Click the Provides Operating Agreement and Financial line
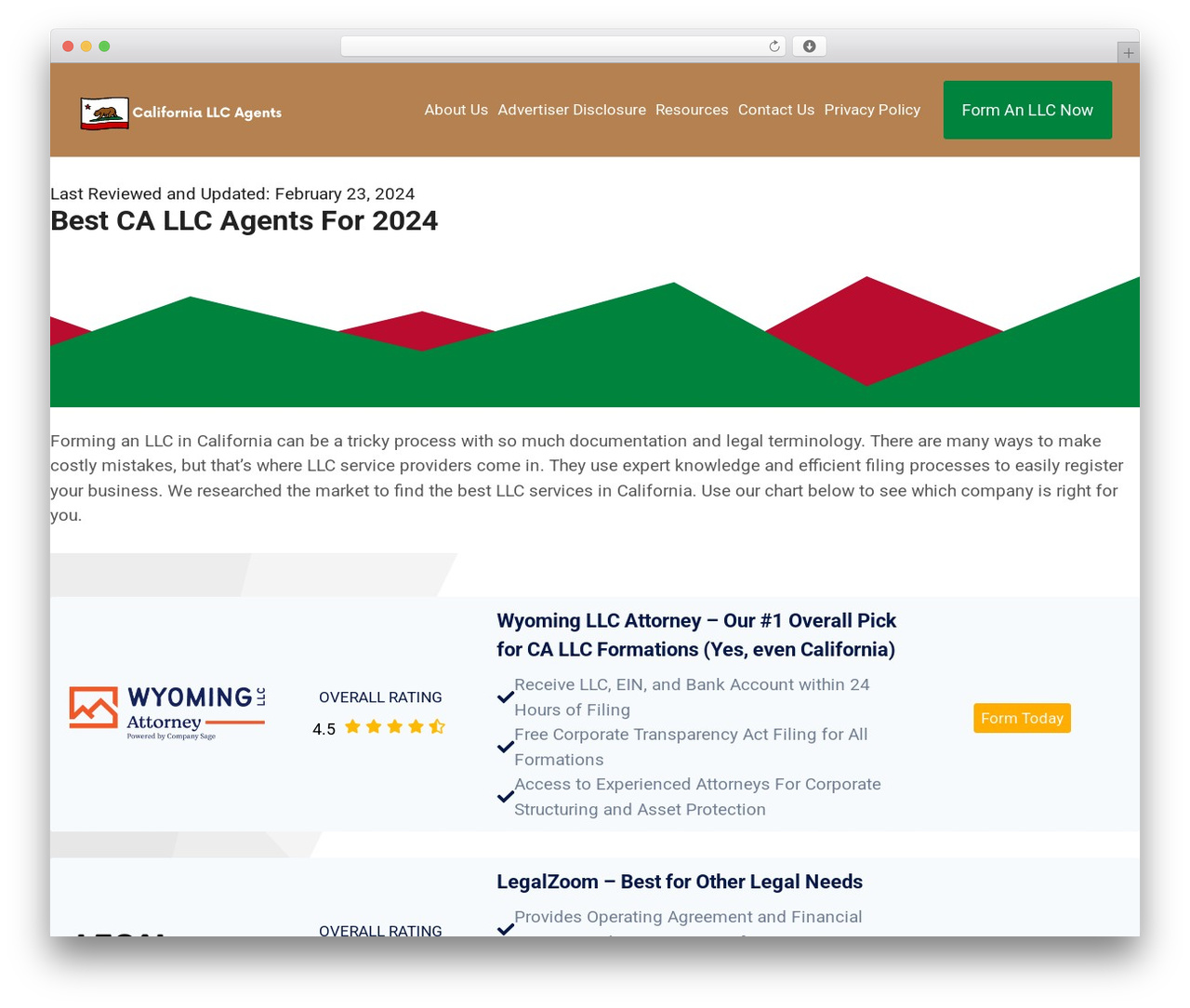This screenshot has width=1190, height=1008. point(688,917)
